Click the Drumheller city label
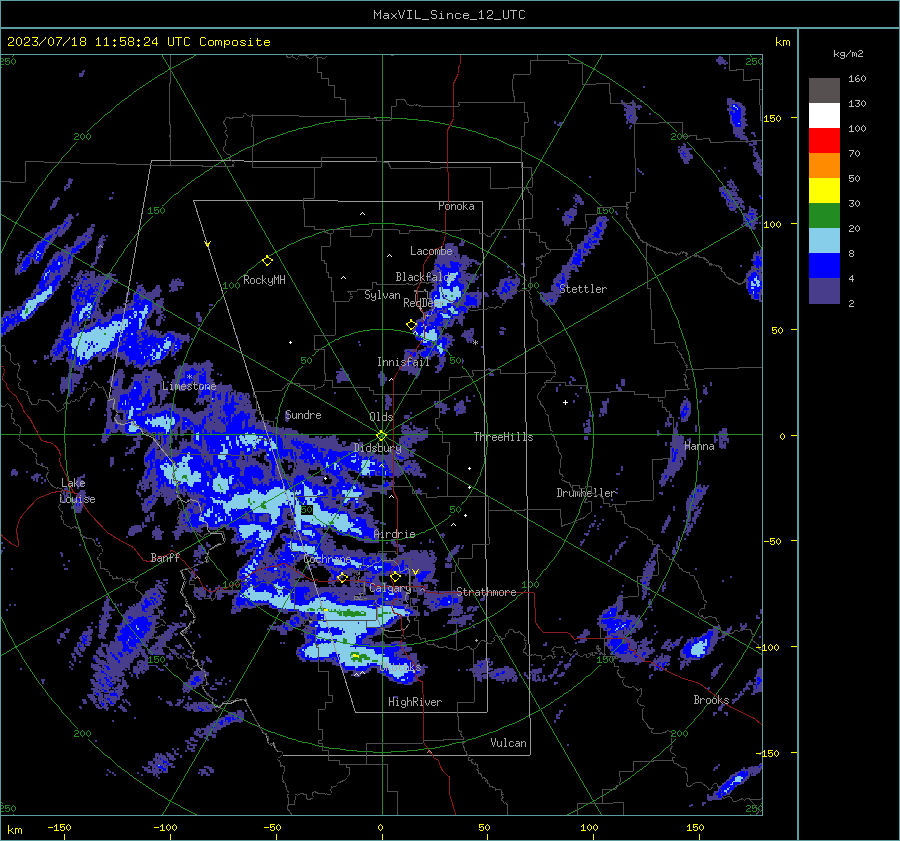Viewport: 900px width, 841px height. (587, 493)
